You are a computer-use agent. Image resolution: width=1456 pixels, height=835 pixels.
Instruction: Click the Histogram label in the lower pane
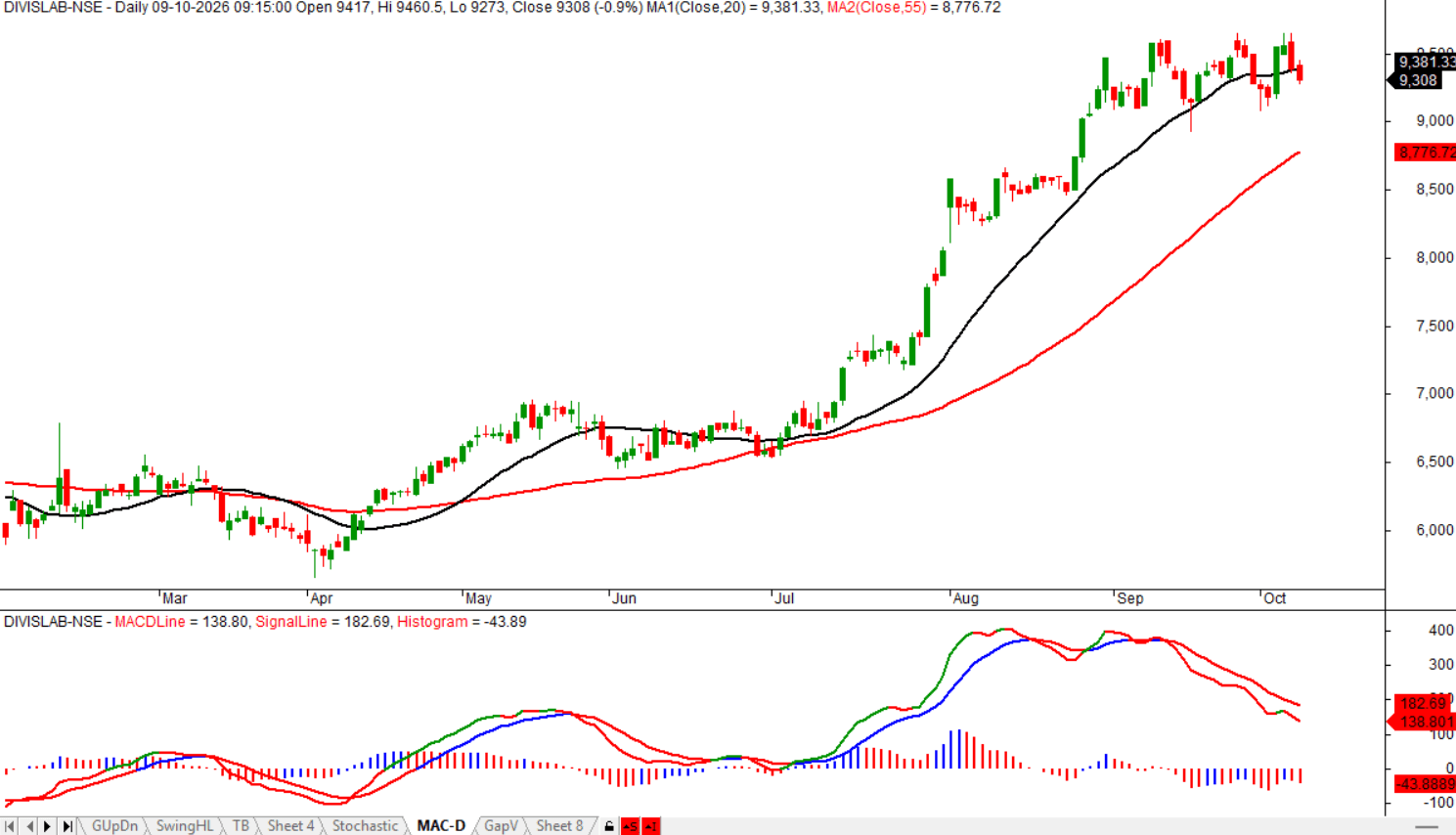click(431, 622)
